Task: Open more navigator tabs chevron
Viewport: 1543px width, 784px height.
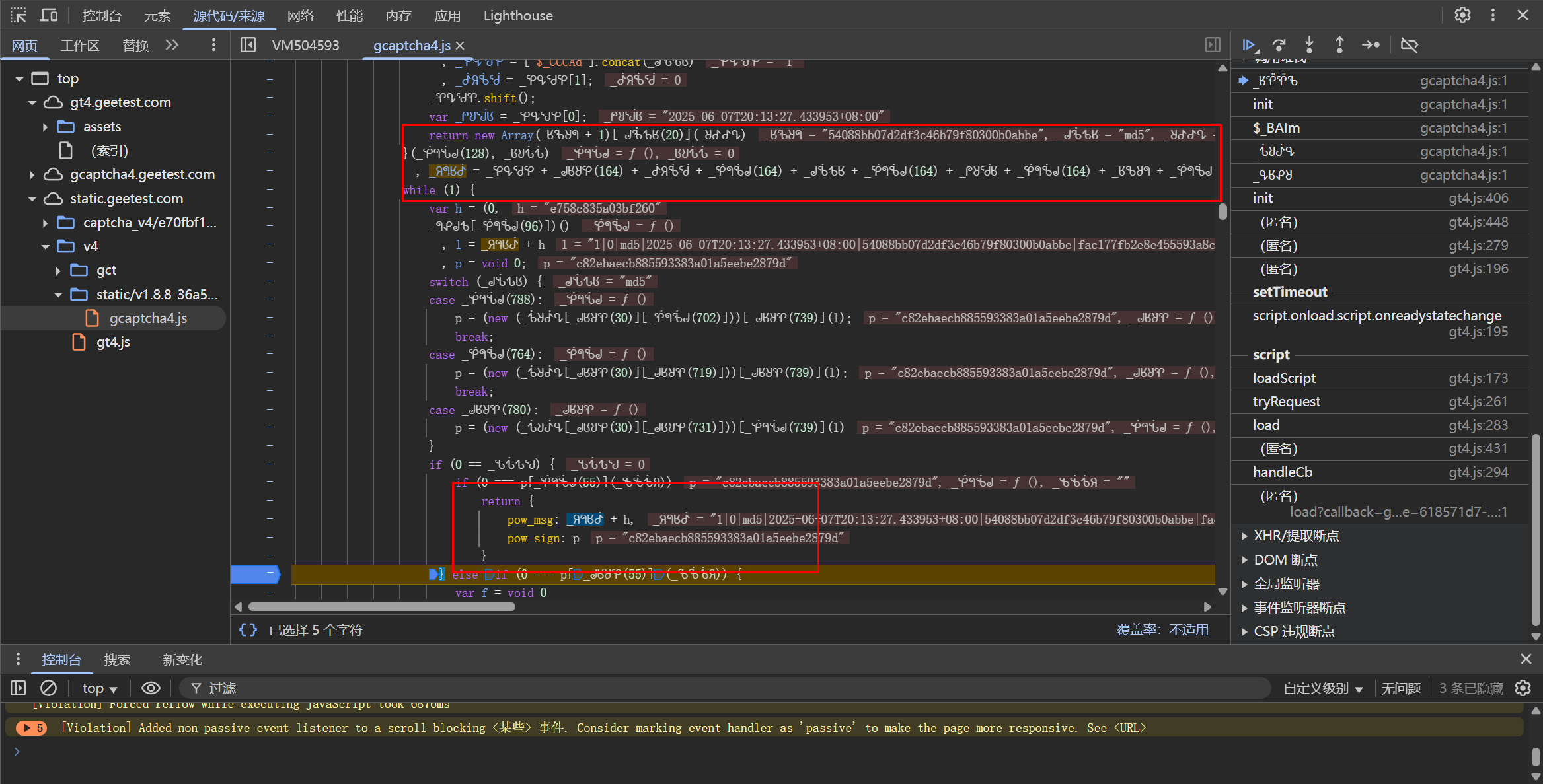Action: 172,45
